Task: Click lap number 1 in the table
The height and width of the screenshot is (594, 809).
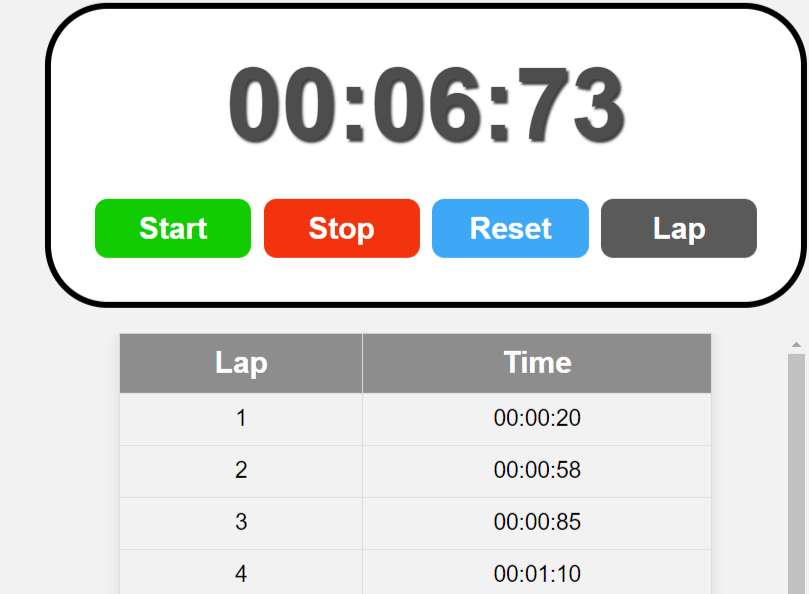Action: 241,419
